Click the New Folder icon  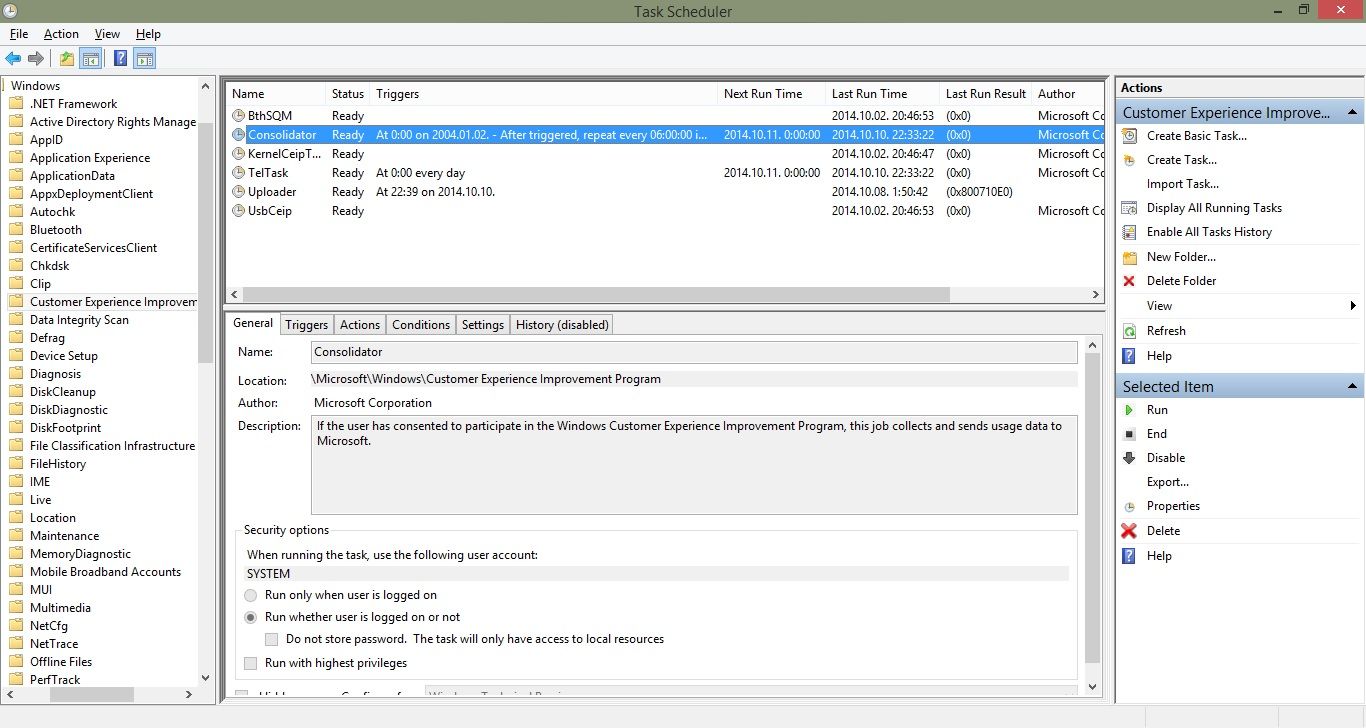[x=1130, y=257]
